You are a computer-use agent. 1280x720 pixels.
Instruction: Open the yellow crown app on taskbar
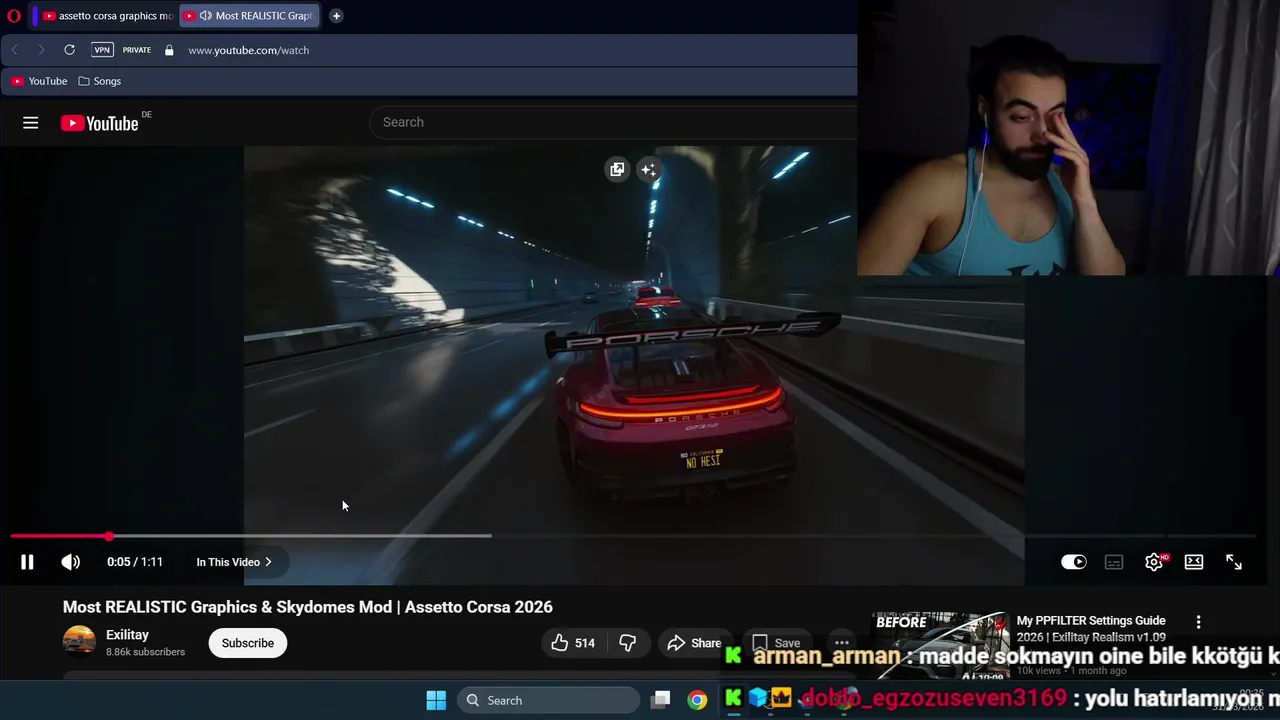(781, 697)
